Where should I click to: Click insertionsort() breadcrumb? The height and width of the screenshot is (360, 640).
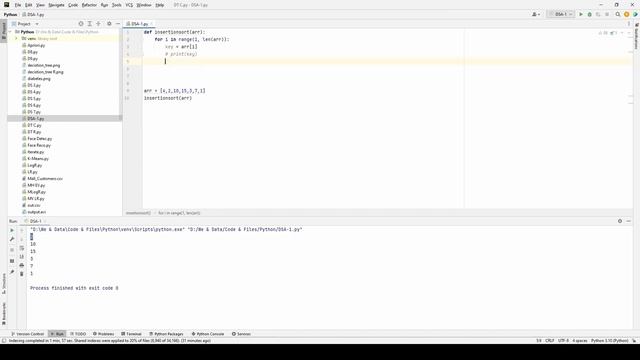(x=138, y=213)
